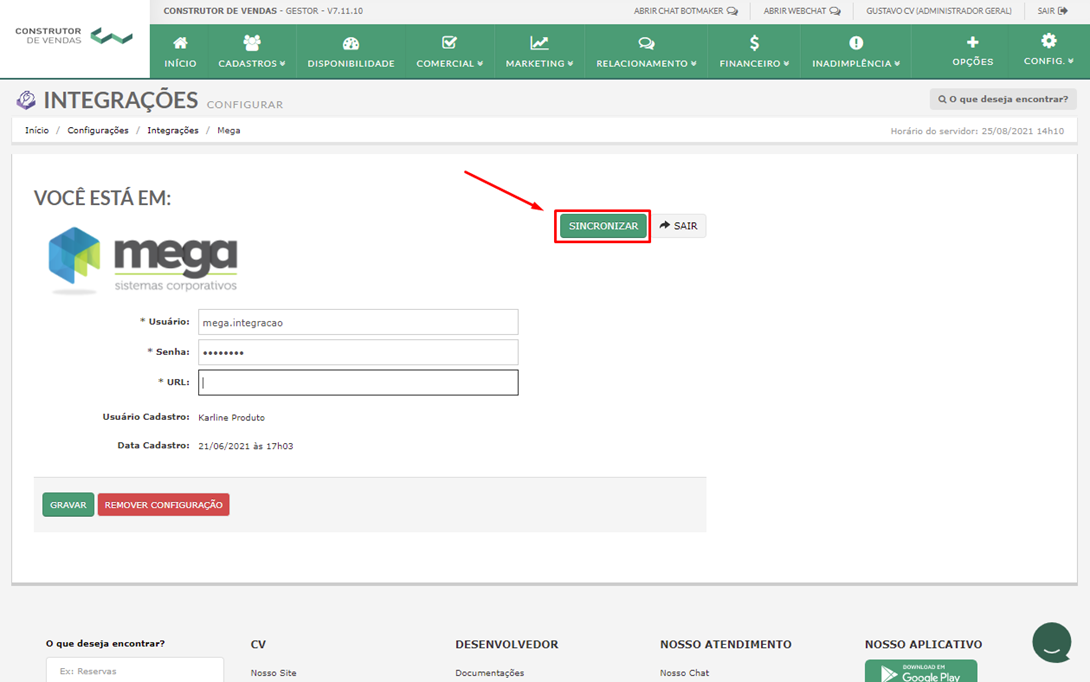
Task: Click the Integrações breadcrumb link
Action: (x=173, y=131)
